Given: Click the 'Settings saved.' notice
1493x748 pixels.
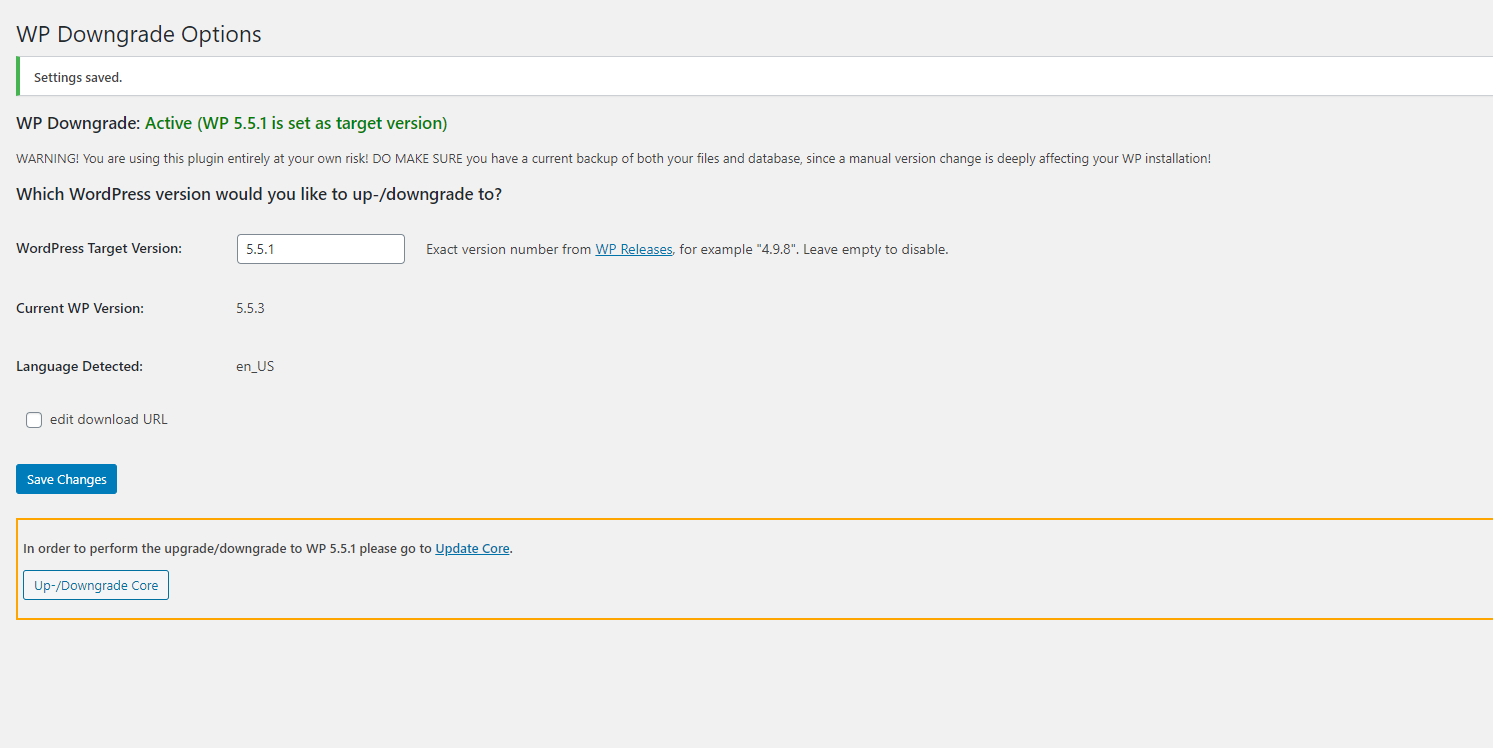Looking at the screenshot, I should [x=78, y=77].
